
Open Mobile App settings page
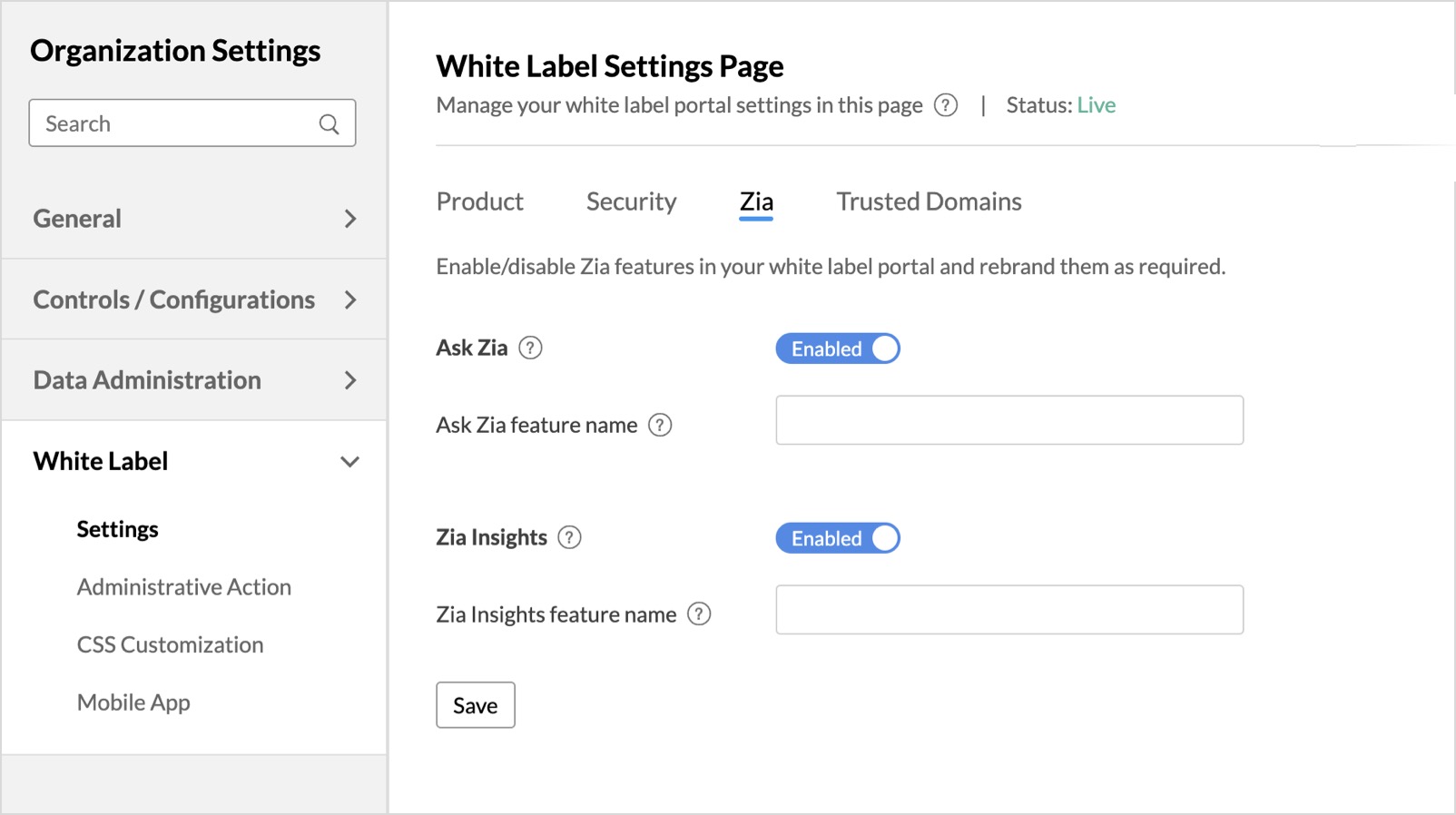tap(133, 702)
